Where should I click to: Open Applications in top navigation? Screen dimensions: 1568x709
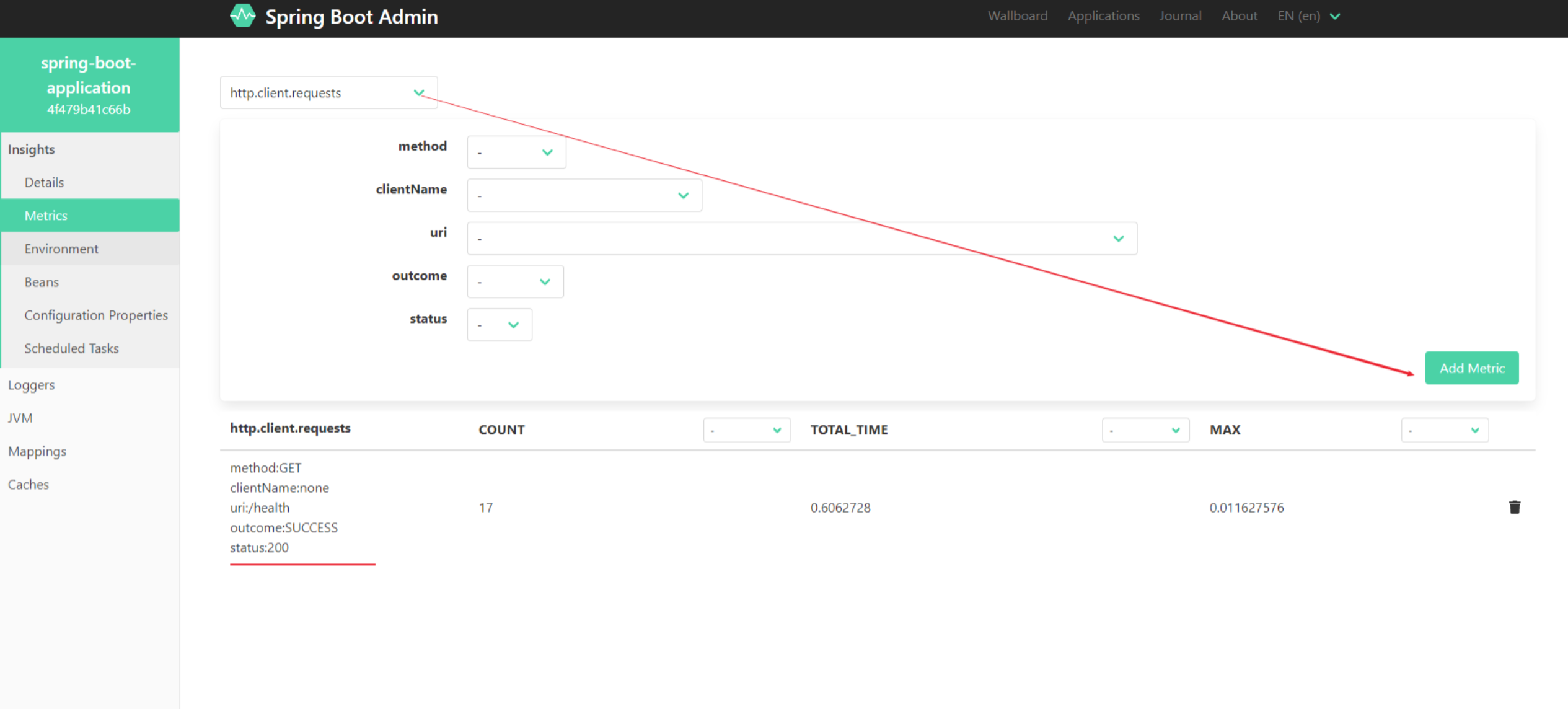(x=1103, y=16)
